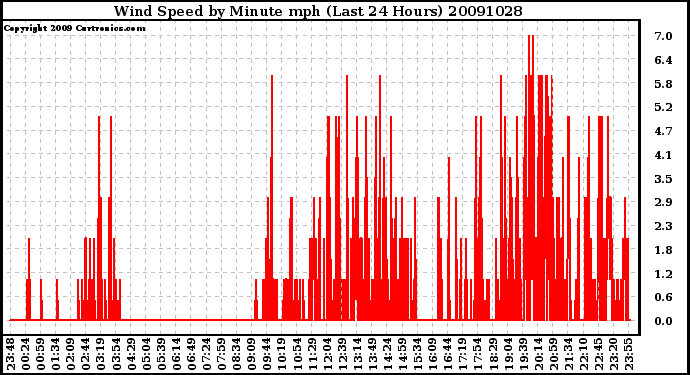Click the 05:39 time label
The width and height of the screenshot is (690, 375).
click(161, 354)
